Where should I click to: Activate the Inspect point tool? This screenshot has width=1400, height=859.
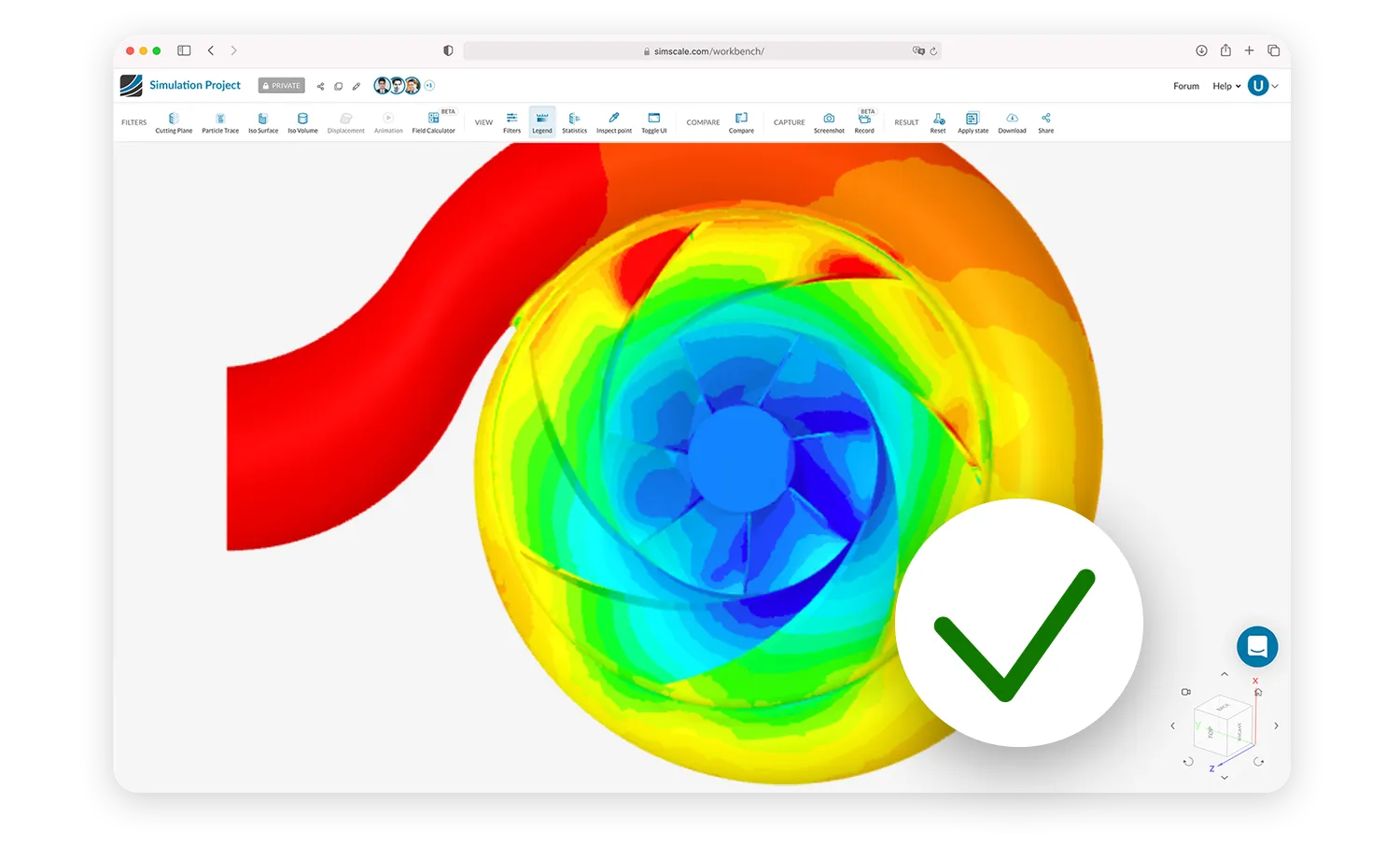click(x=613, y=122)
